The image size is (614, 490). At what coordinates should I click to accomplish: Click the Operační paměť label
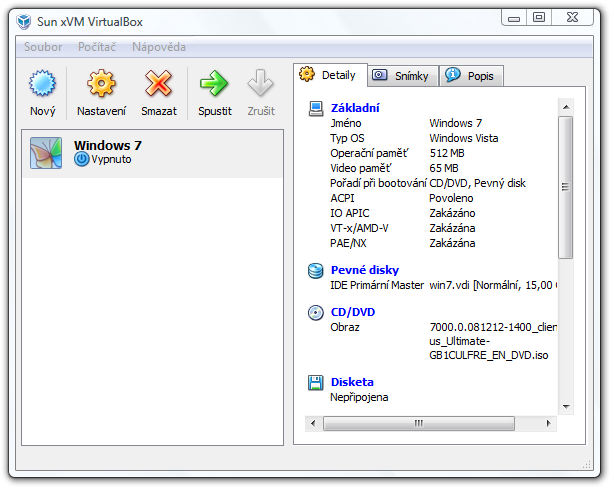[369, 153]
